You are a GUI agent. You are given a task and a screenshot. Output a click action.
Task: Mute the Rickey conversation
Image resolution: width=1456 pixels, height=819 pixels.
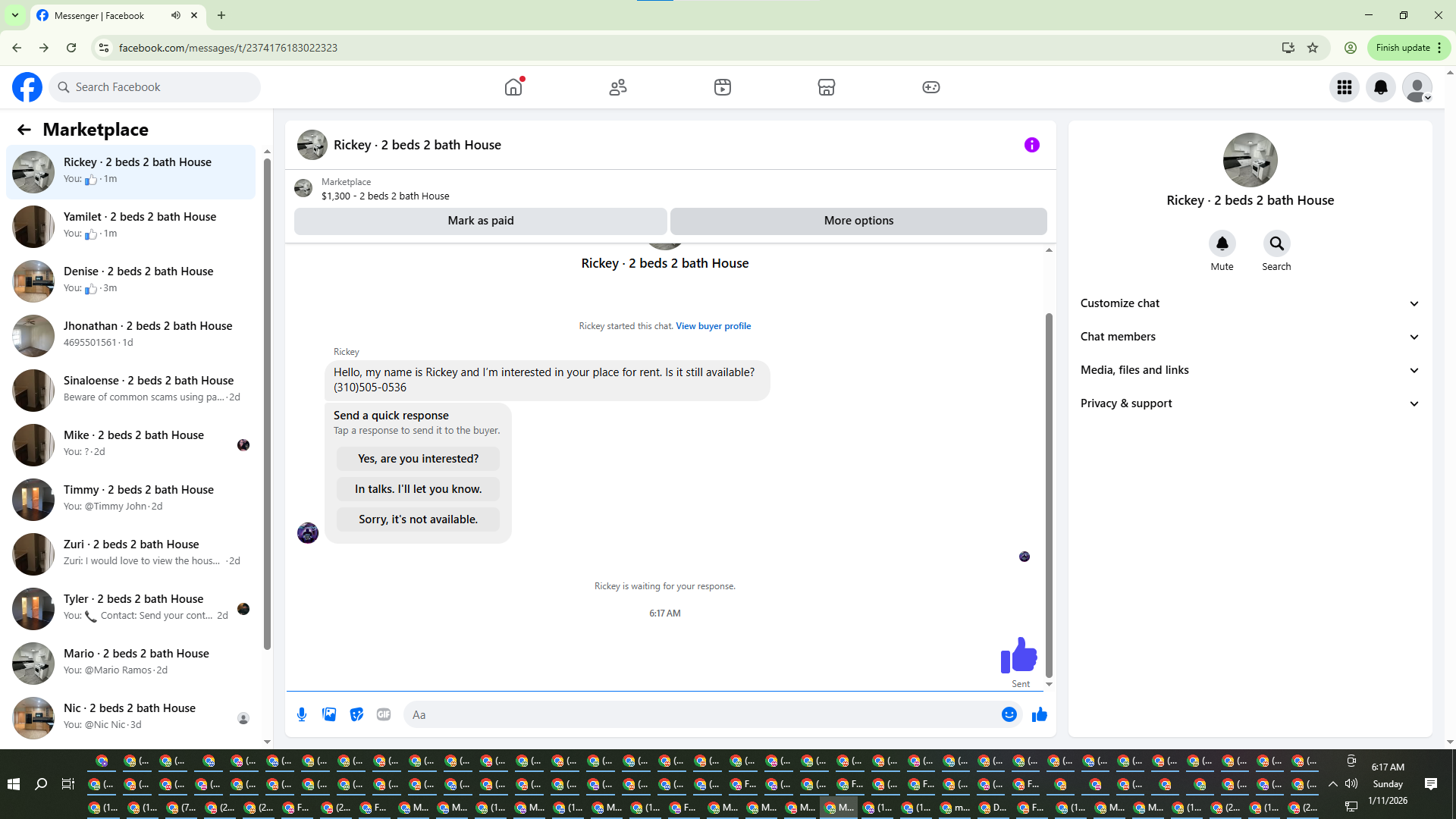1222,243
